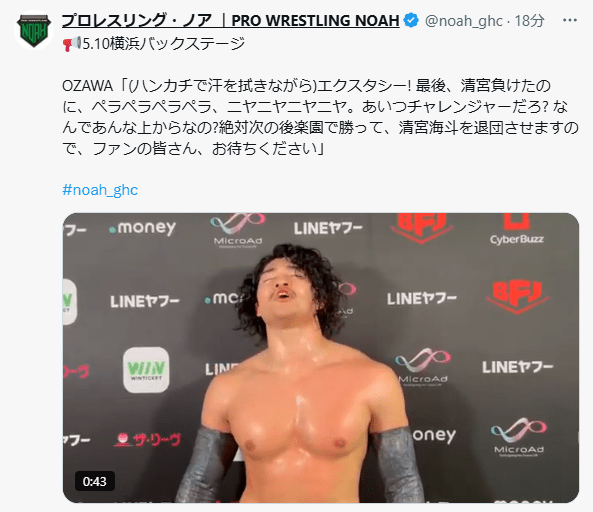
Task: Click the WIN ticket logo in video
Action: point(146,370)
